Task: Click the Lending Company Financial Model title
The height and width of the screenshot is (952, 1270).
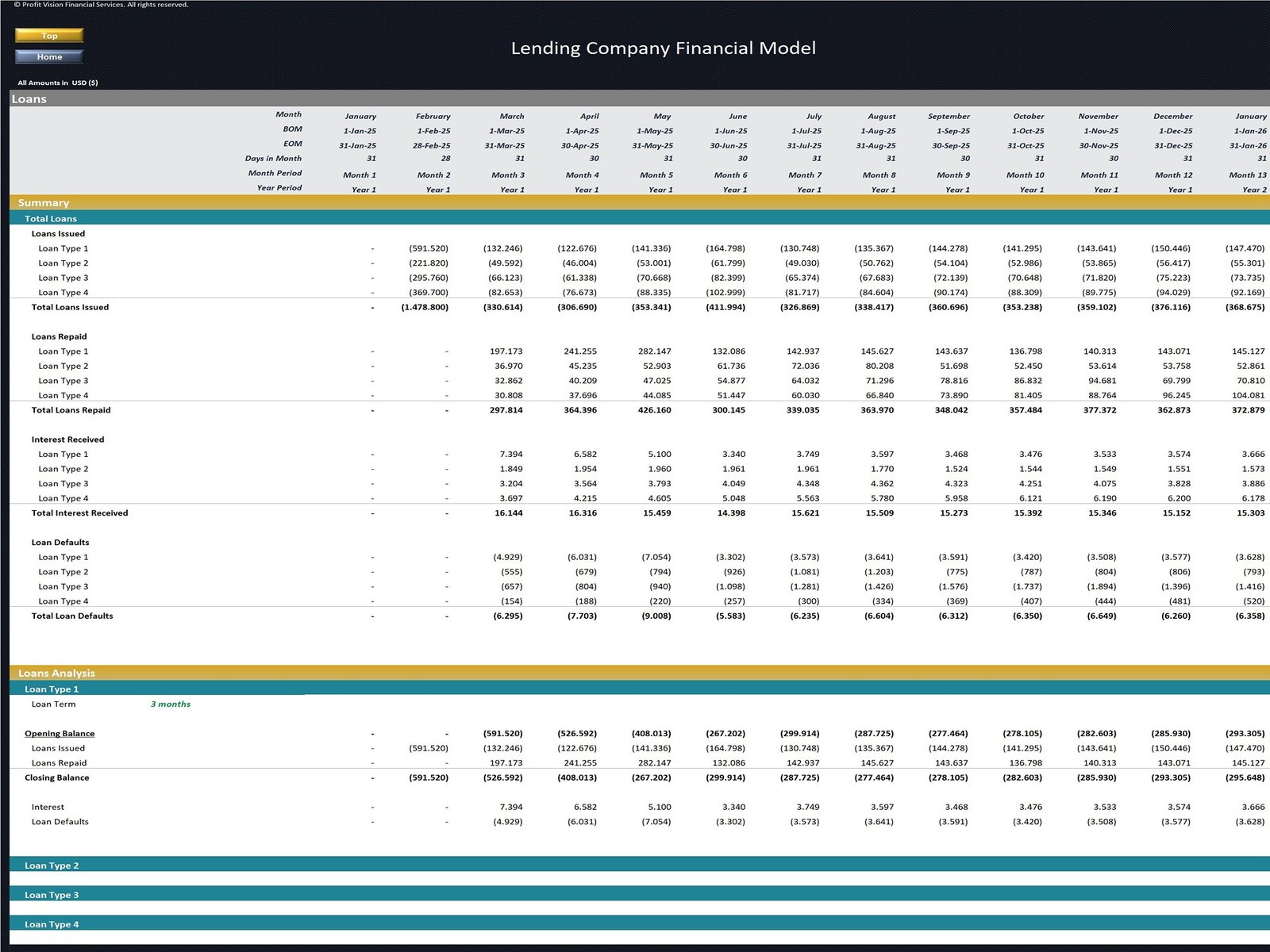Action: [x=663, y=48]
